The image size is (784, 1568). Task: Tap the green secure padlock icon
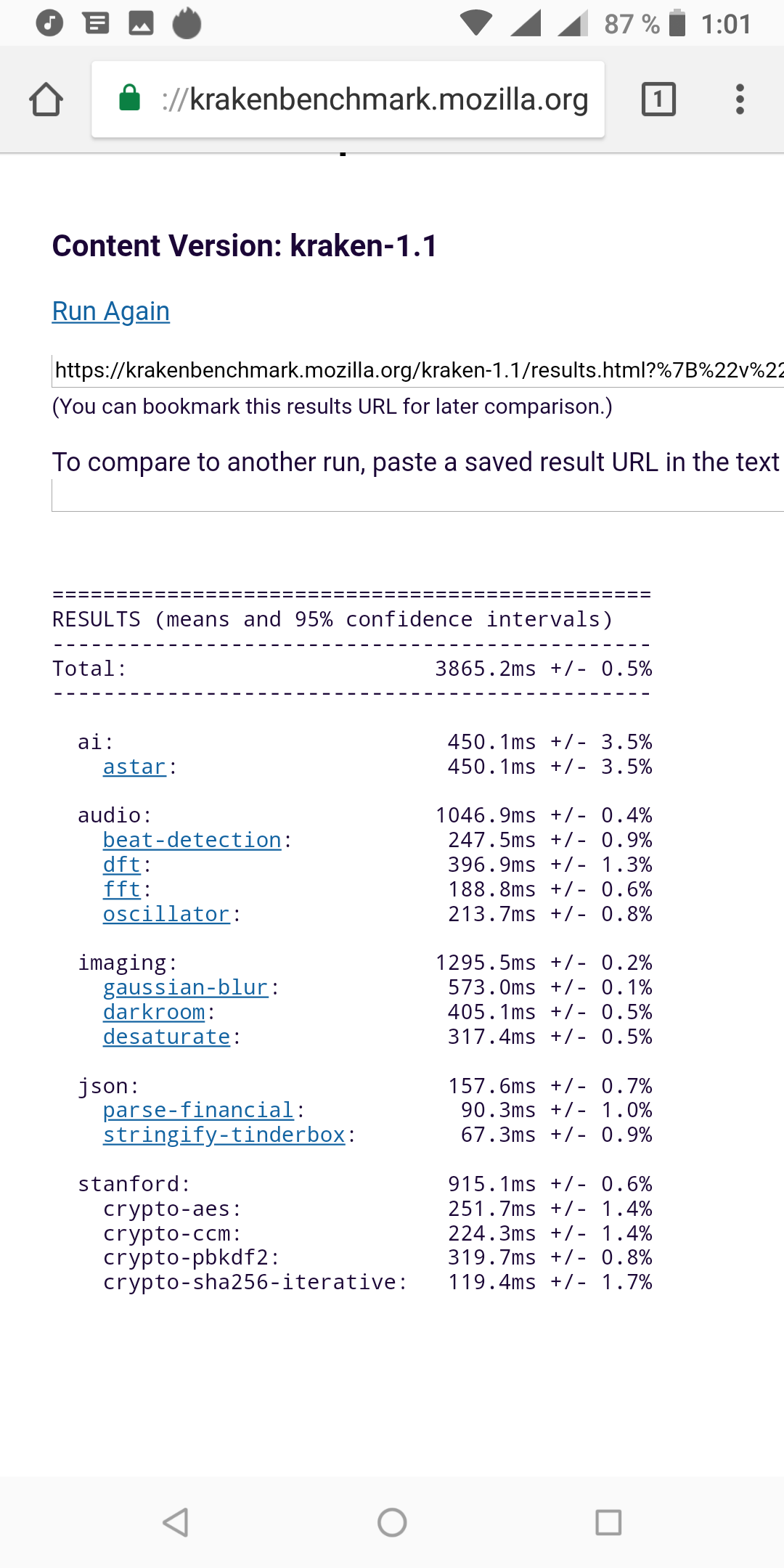[129, 98]
